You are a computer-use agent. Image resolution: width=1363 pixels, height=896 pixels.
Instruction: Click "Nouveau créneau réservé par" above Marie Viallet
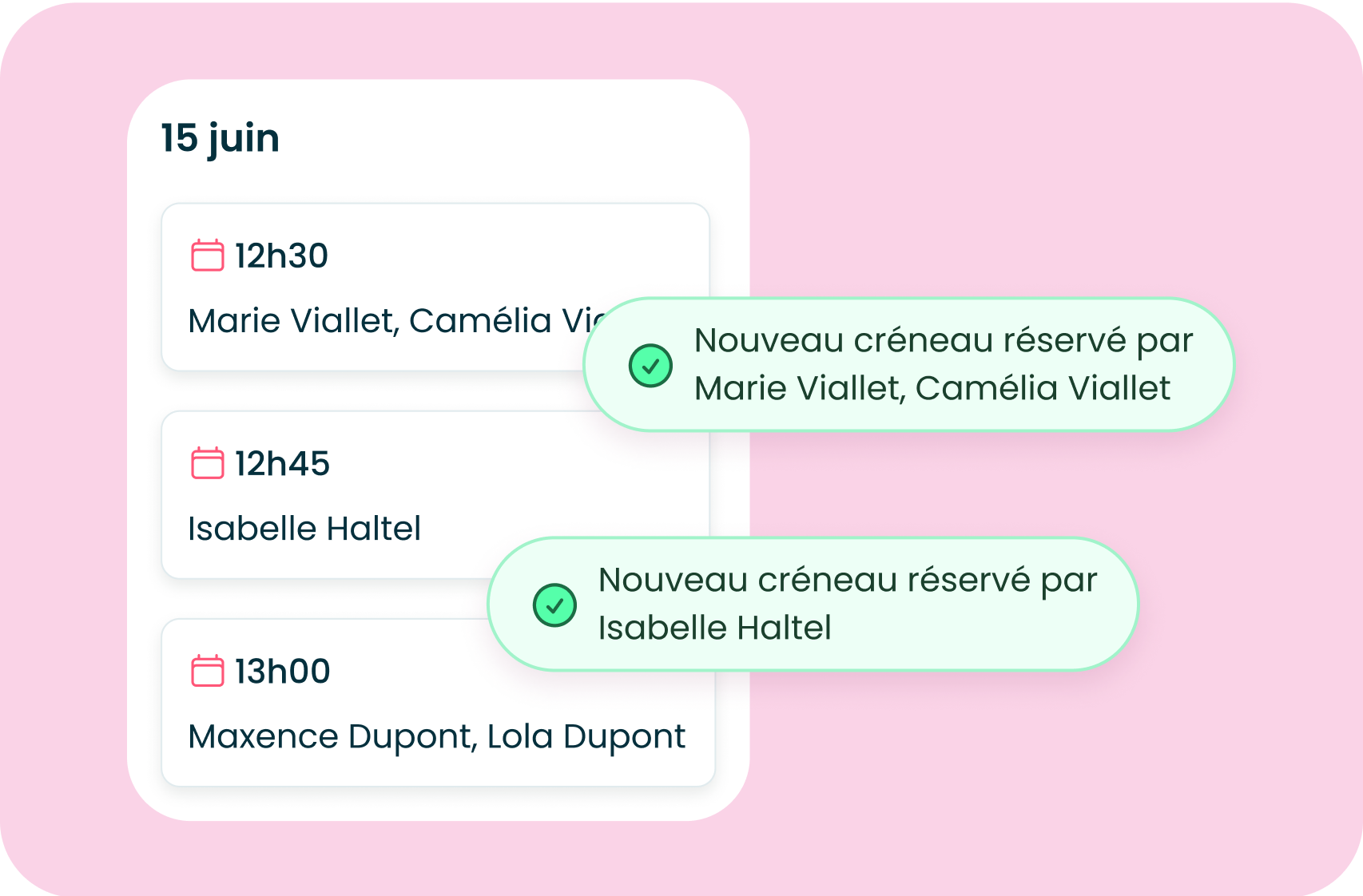point(943,340)
